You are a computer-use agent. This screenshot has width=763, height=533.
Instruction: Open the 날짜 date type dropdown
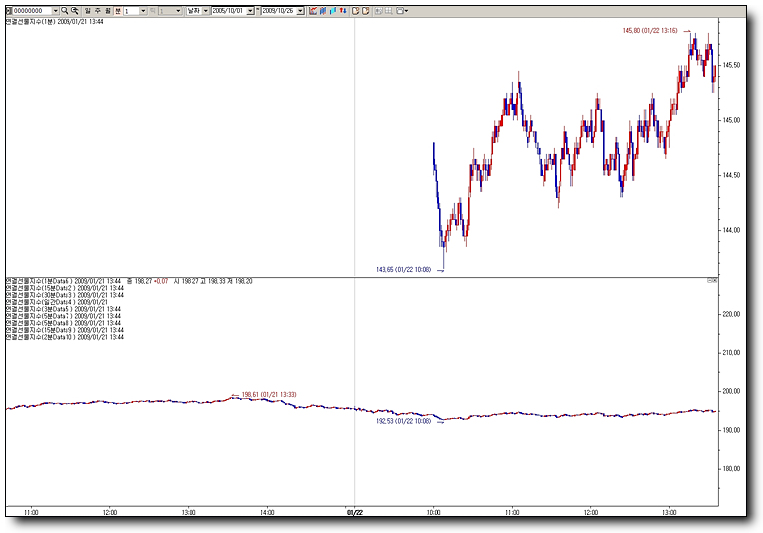[x=205, y=10]
